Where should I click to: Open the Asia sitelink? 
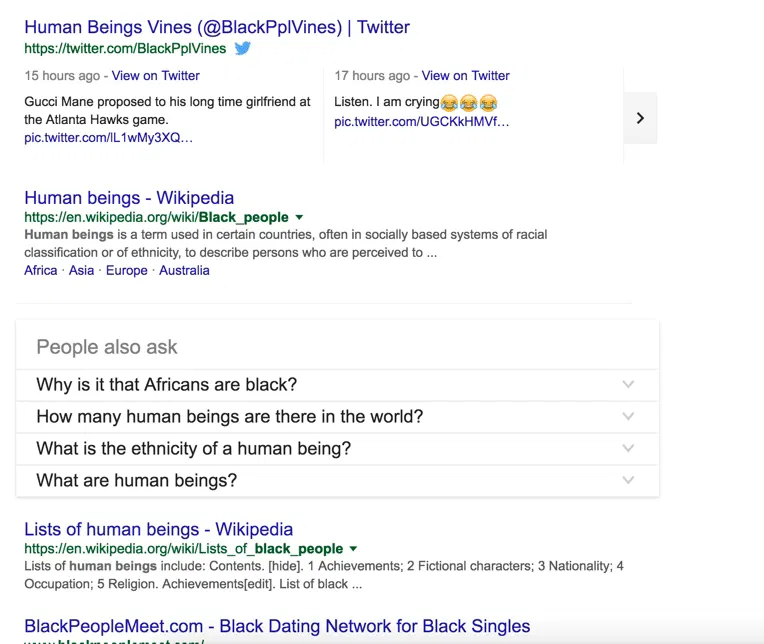[81, 270]
